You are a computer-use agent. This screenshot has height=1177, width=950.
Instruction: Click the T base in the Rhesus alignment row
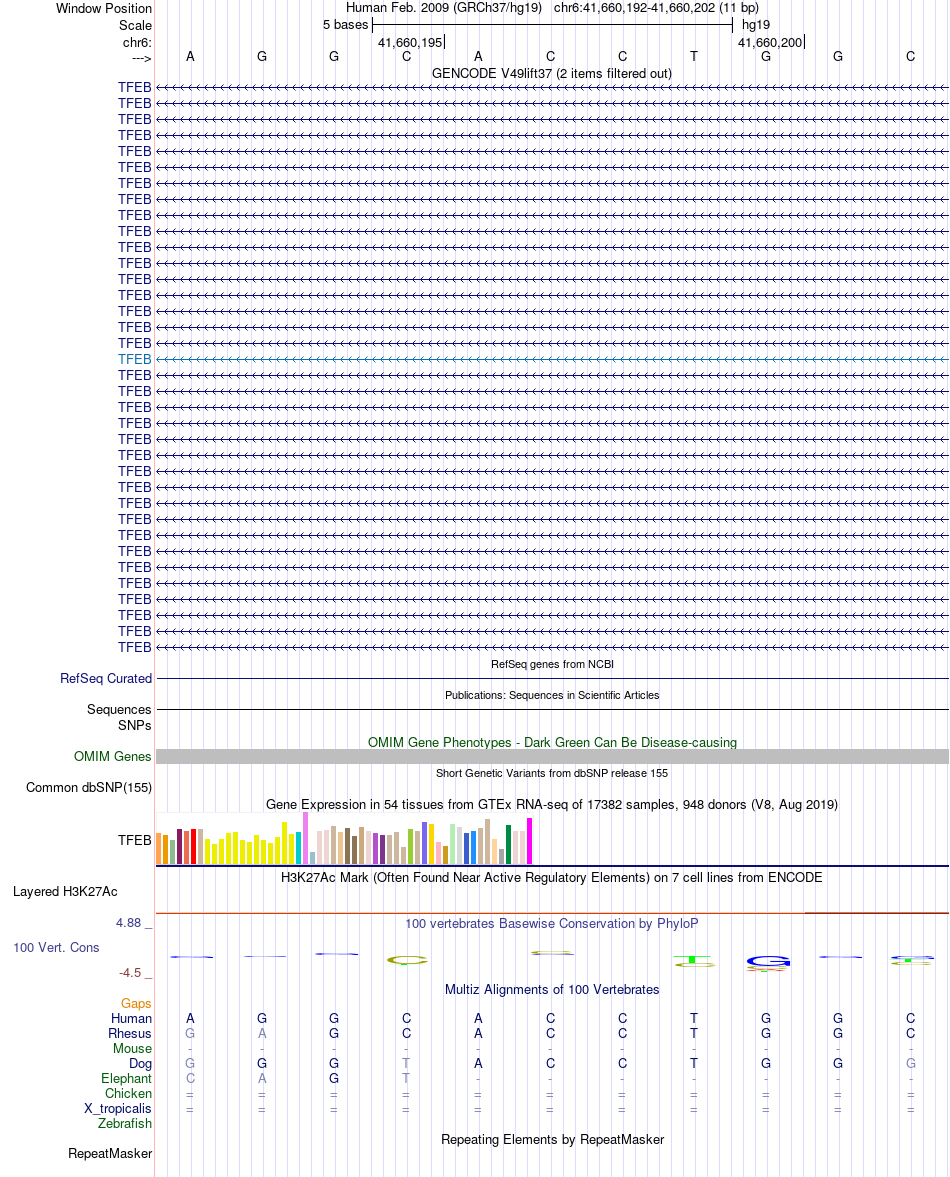pos(694,1034)
